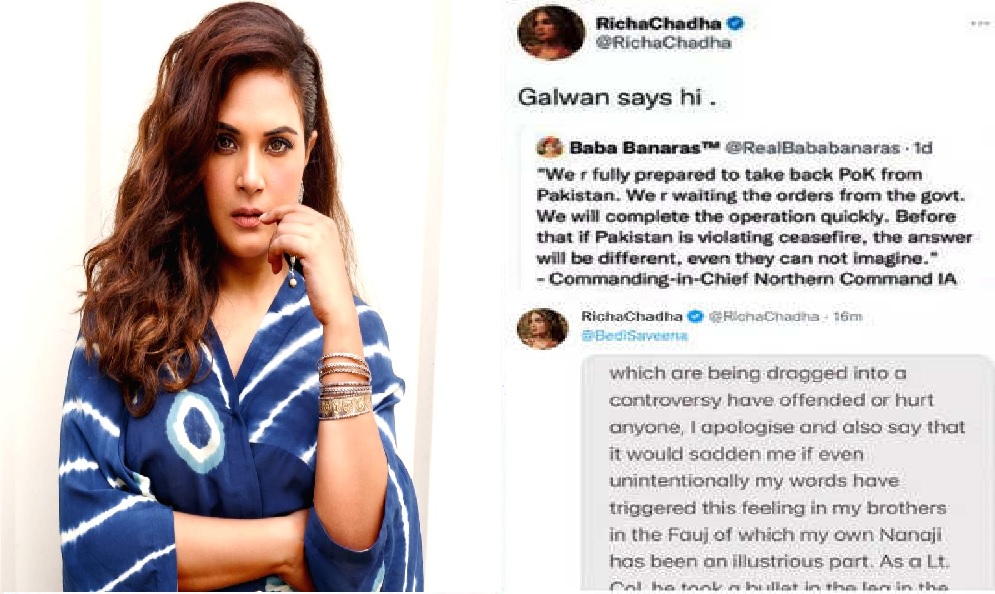Image resolution: width=995 pixels, height=594 pixels.
Task: Click the 16m timestamp on the reply
Action: pos(847,316)
